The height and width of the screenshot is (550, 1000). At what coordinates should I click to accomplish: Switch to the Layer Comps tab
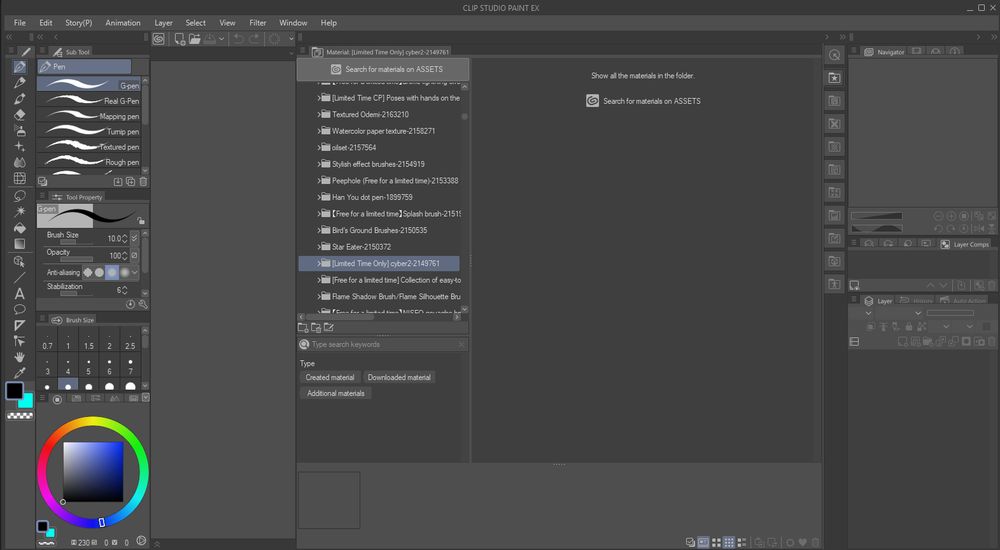tap(965, 244)
